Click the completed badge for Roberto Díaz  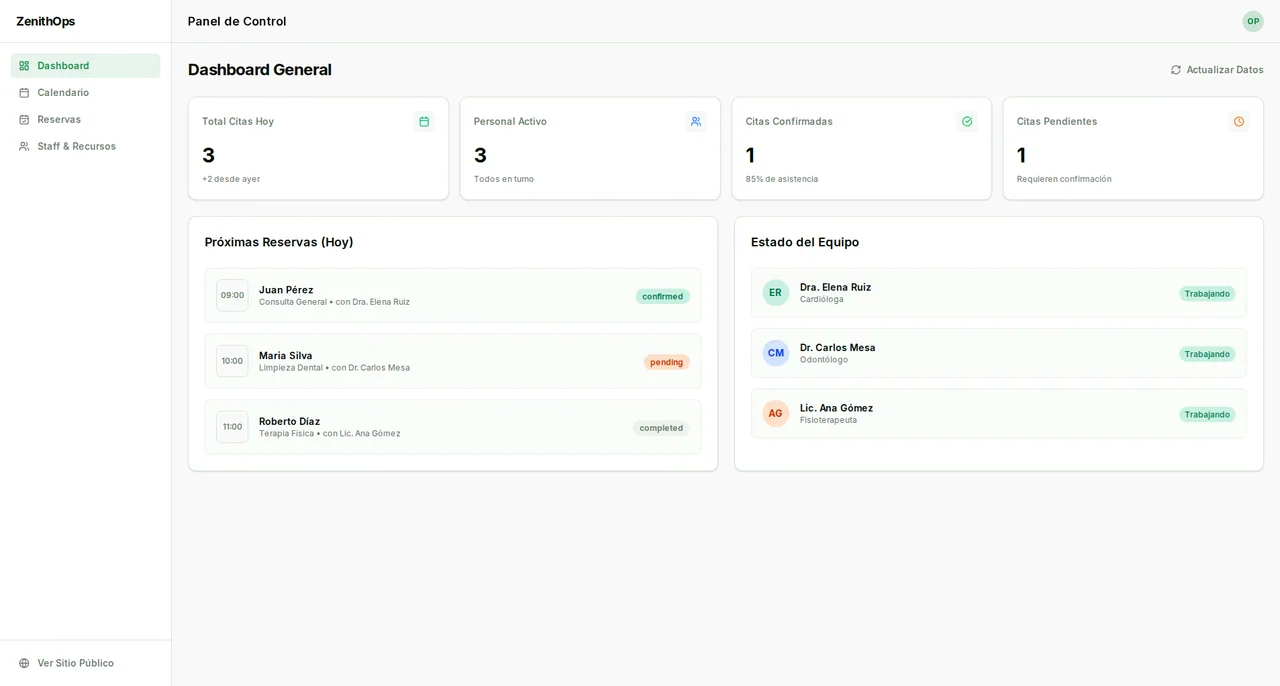click(x=661, y=428)
